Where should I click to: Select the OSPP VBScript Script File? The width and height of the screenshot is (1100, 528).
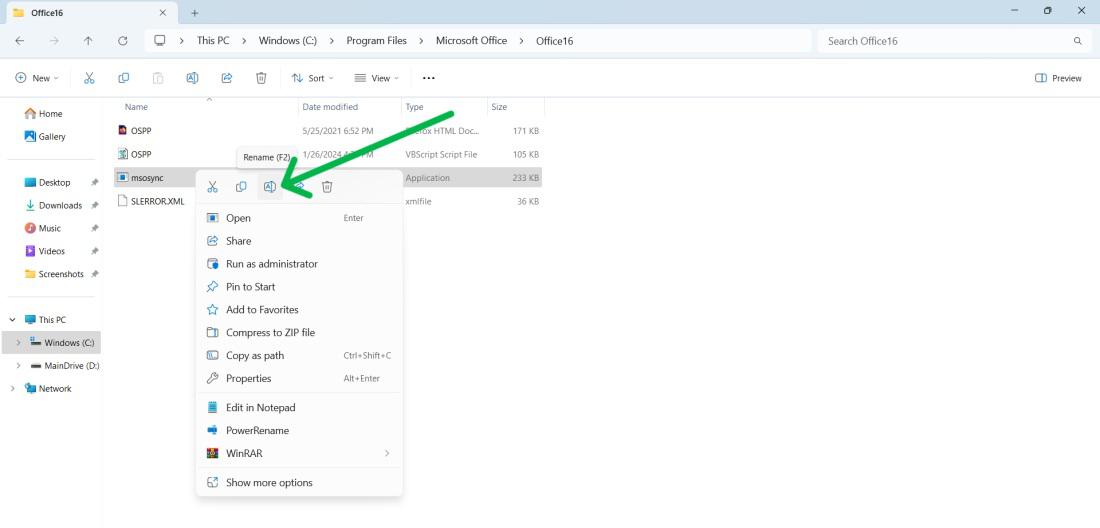pyautogui.click(x=328, y=154)
